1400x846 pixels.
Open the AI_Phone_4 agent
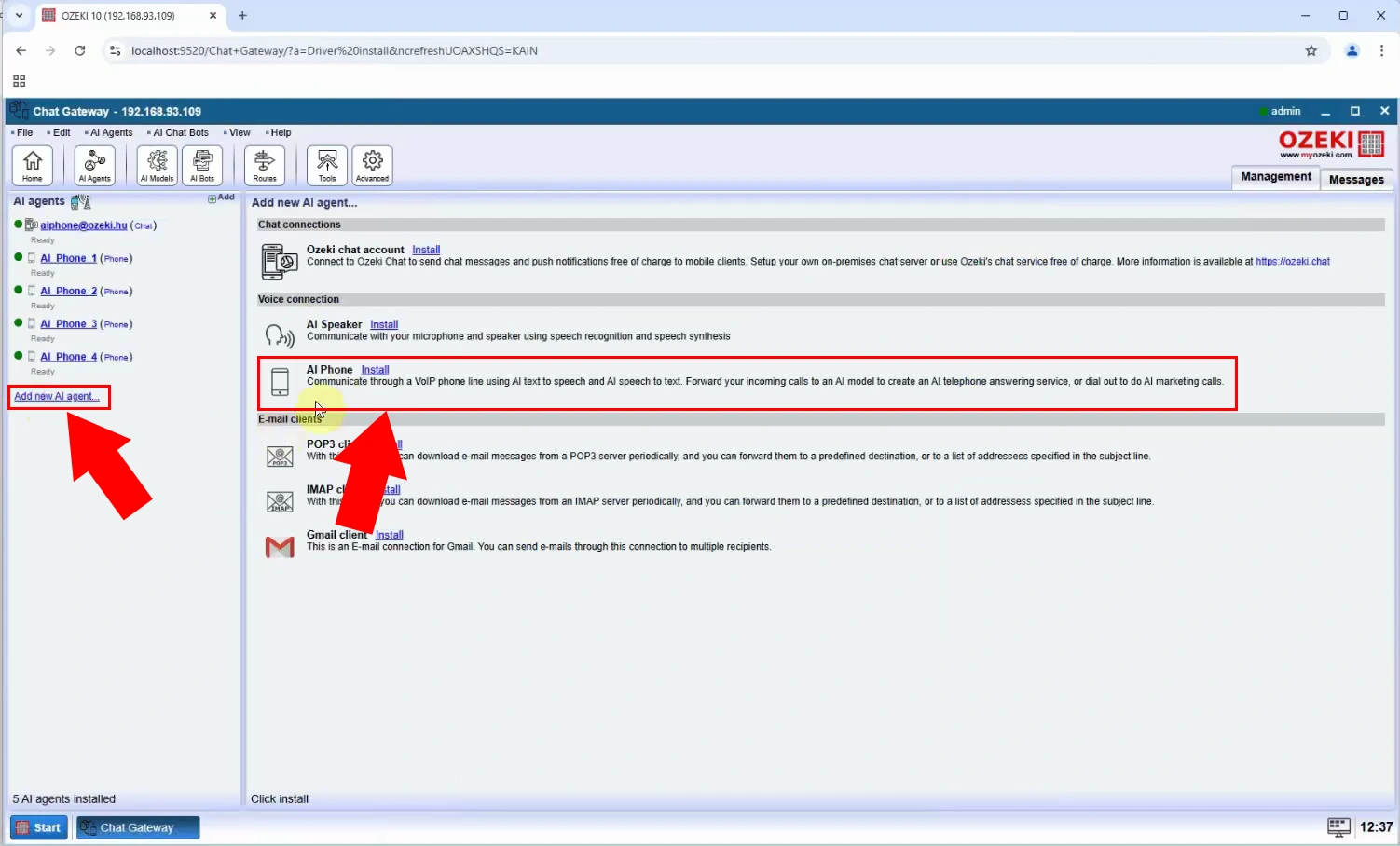point(68,357)
